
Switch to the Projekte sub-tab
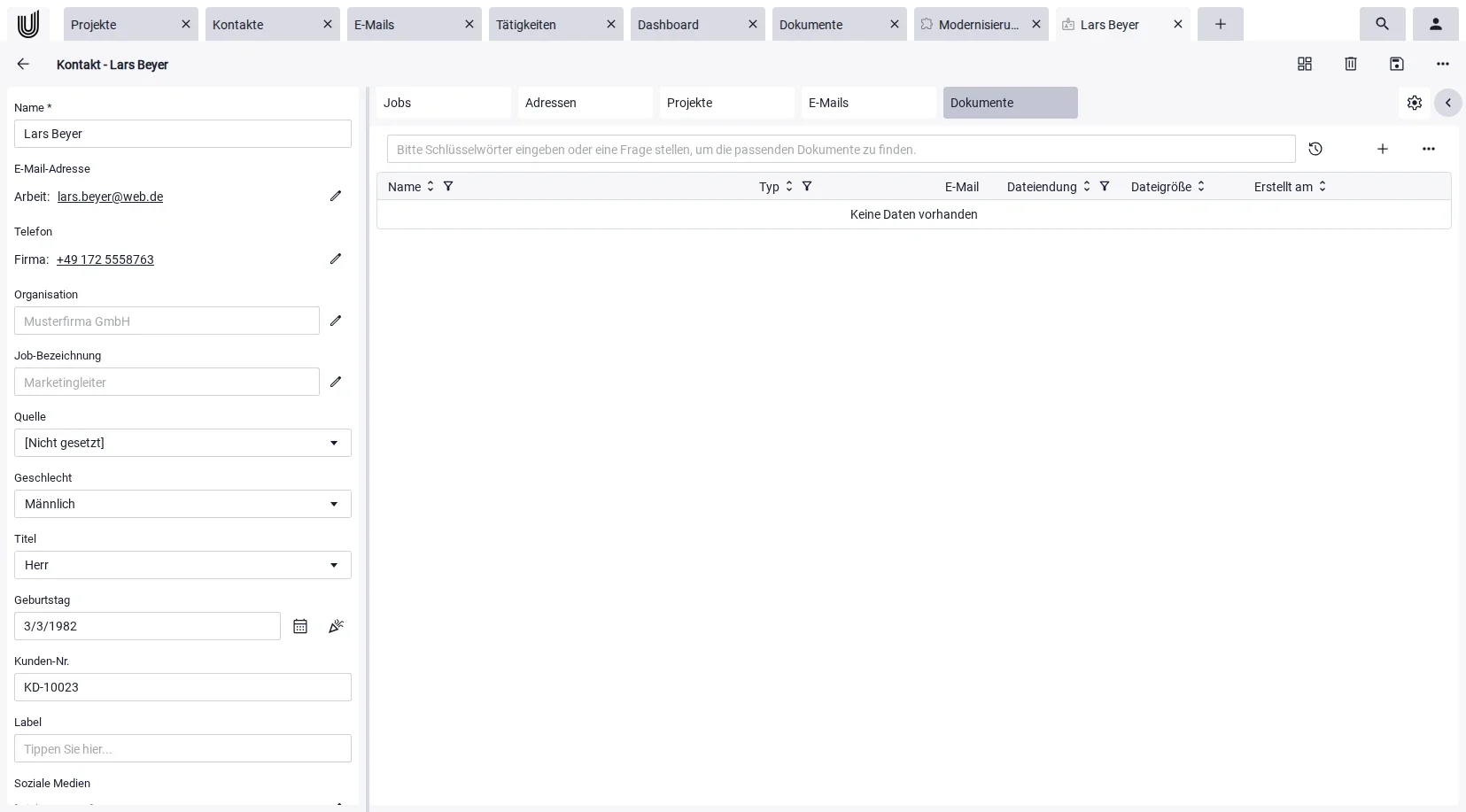(x=727, y=103)
